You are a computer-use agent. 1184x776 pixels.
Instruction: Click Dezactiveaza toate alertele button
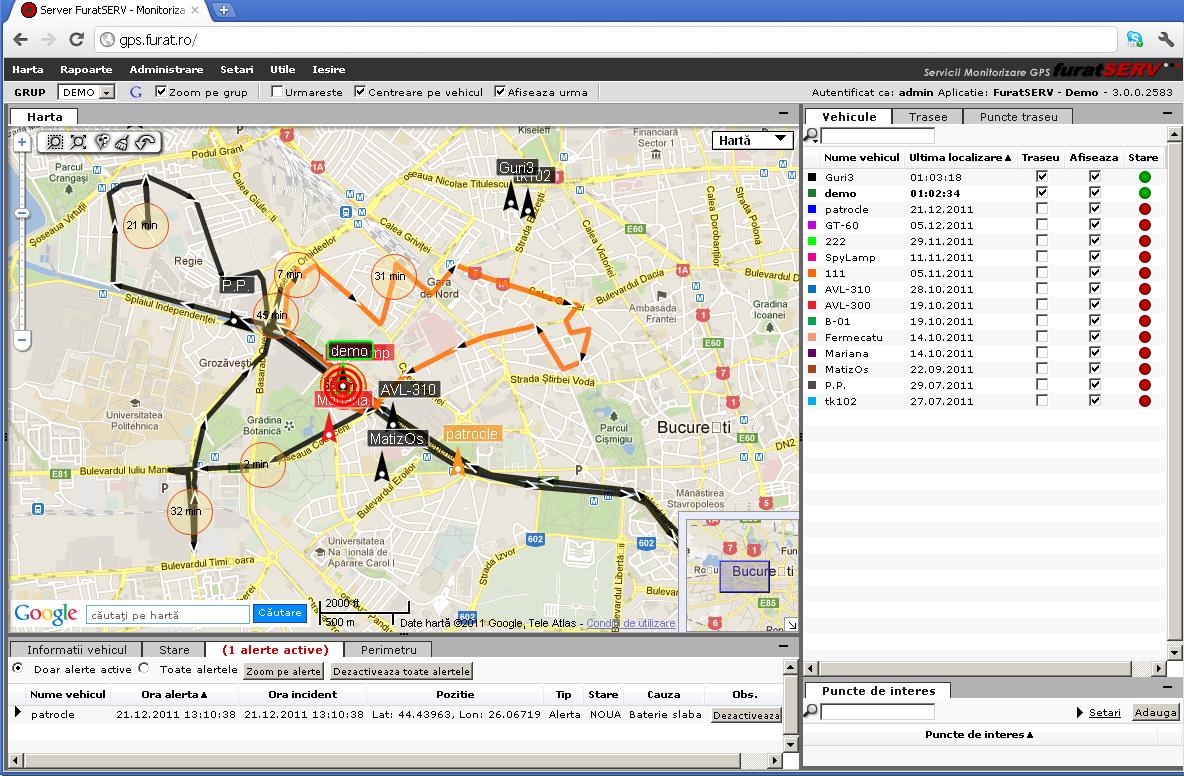tap(401, 671)
